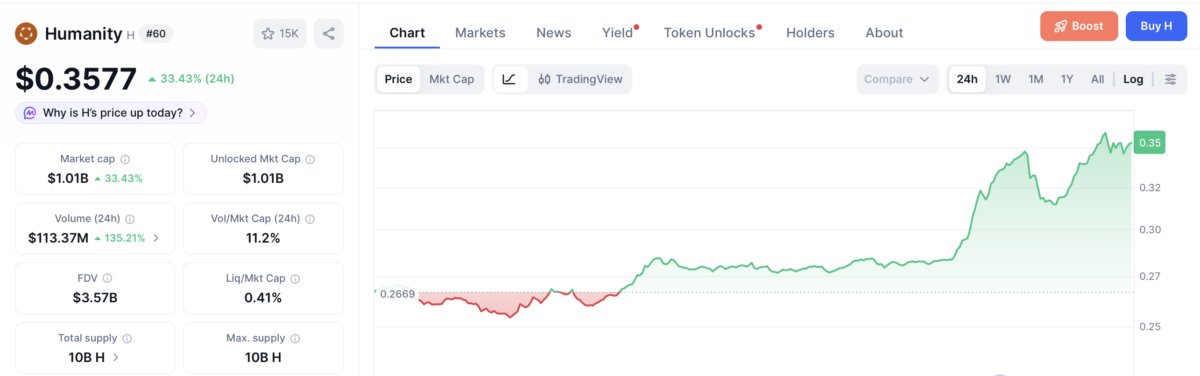Switch to TradingView chart mode
Viewport: 1200px width, 376px height.
click(580, 79)
